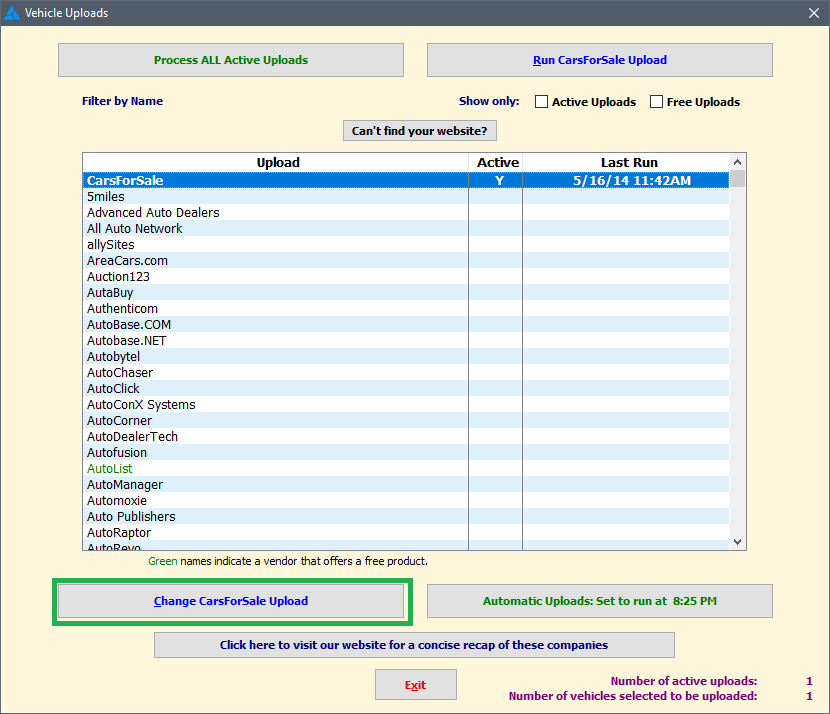Tick the Free Uploads checkbox

point(656,102)
